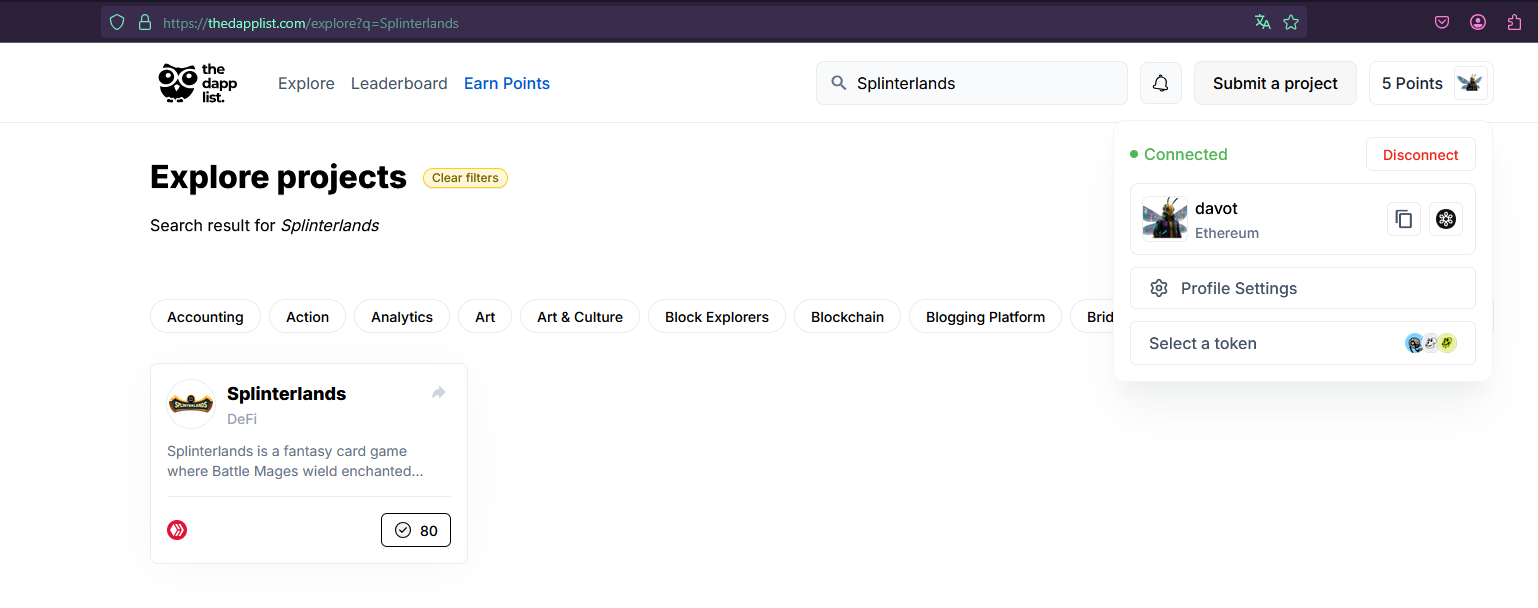This screenshot has width=1538, height=608.
Task: Select the Art category chip
Action: coord(485,316)
